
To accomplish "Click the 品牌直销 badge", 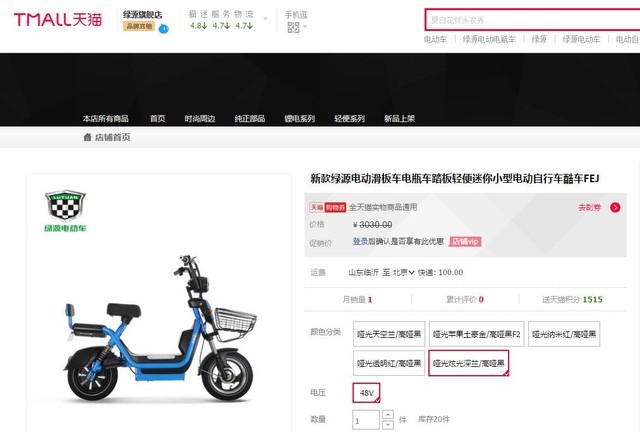I will [x=139, y=26].
